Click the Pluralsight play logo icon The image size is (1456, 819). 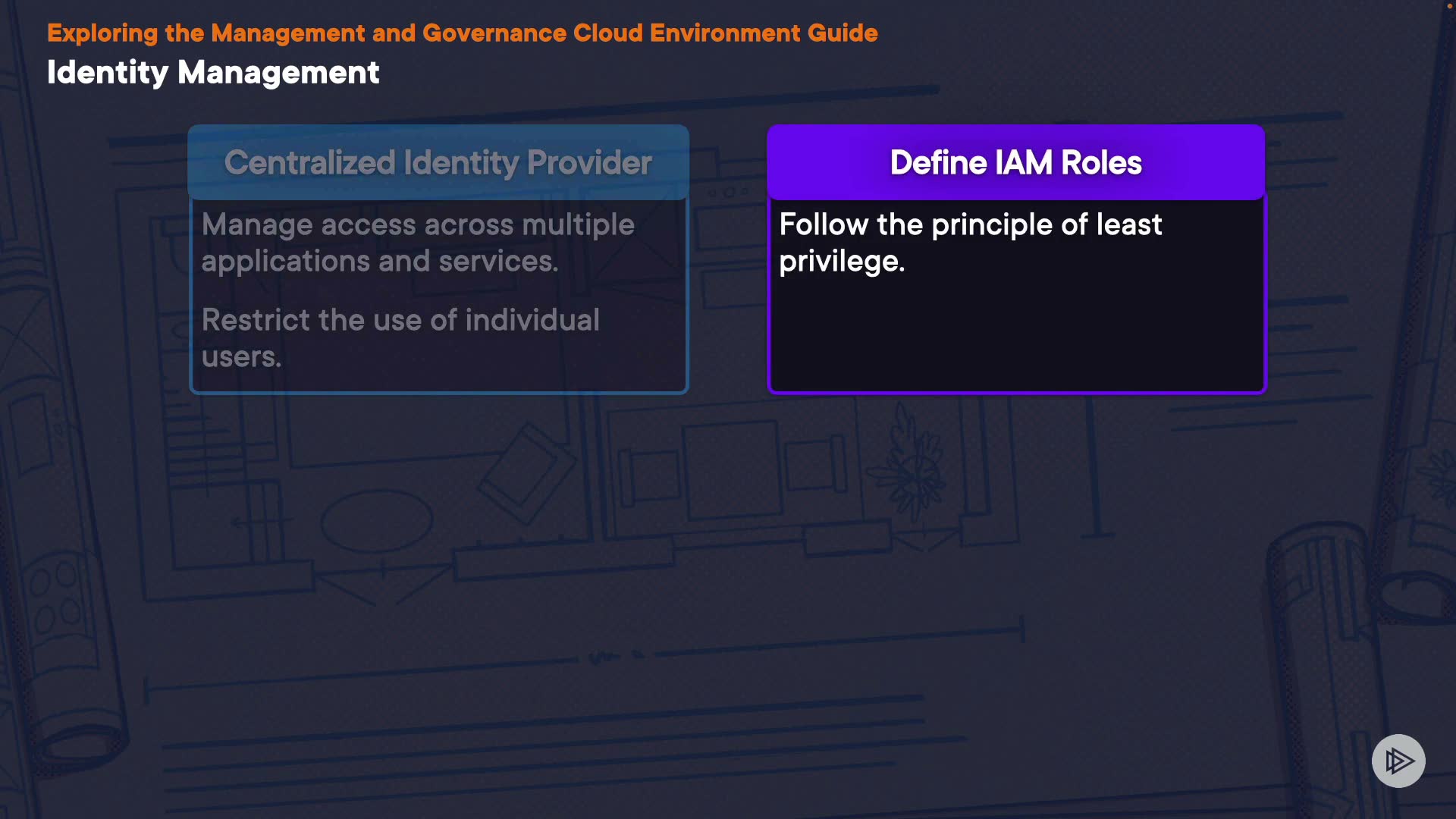click(1398, 761)
